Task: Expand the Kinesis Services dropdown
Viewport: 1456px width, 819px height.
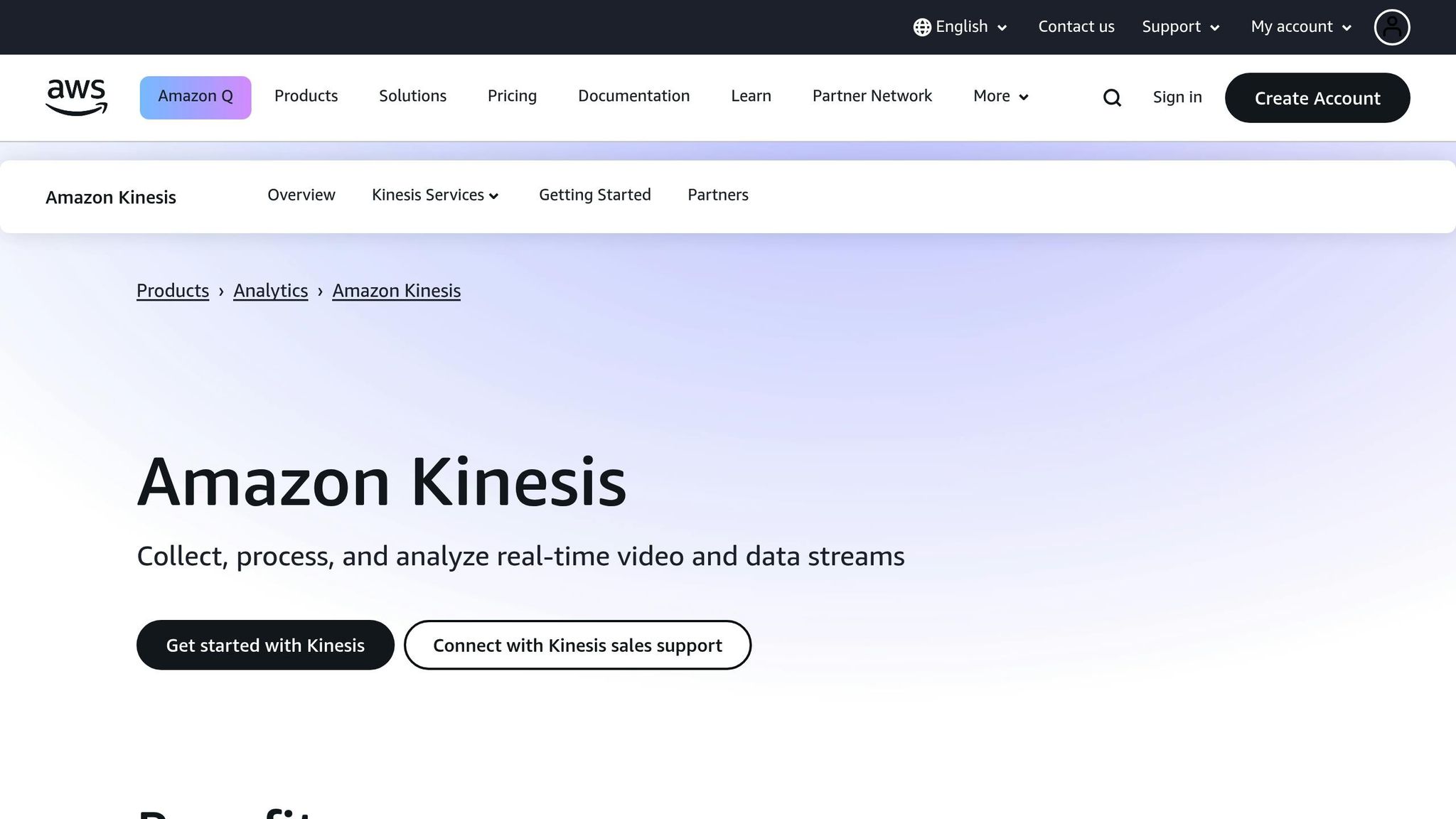Action: click(435, 195)
